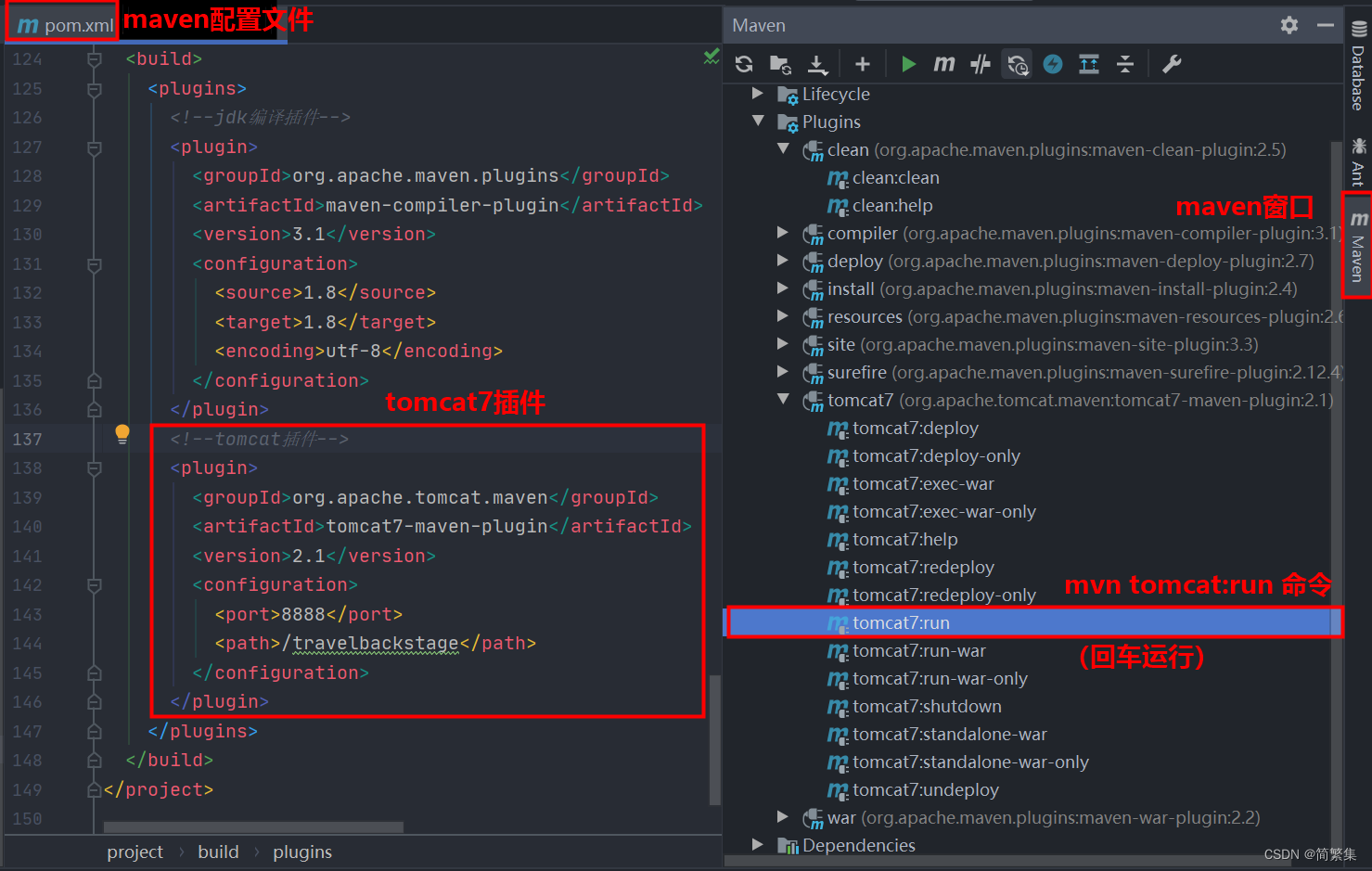Expand the compiler plugin node
The image size is (1372, 871).
click(x=783, y=232)
